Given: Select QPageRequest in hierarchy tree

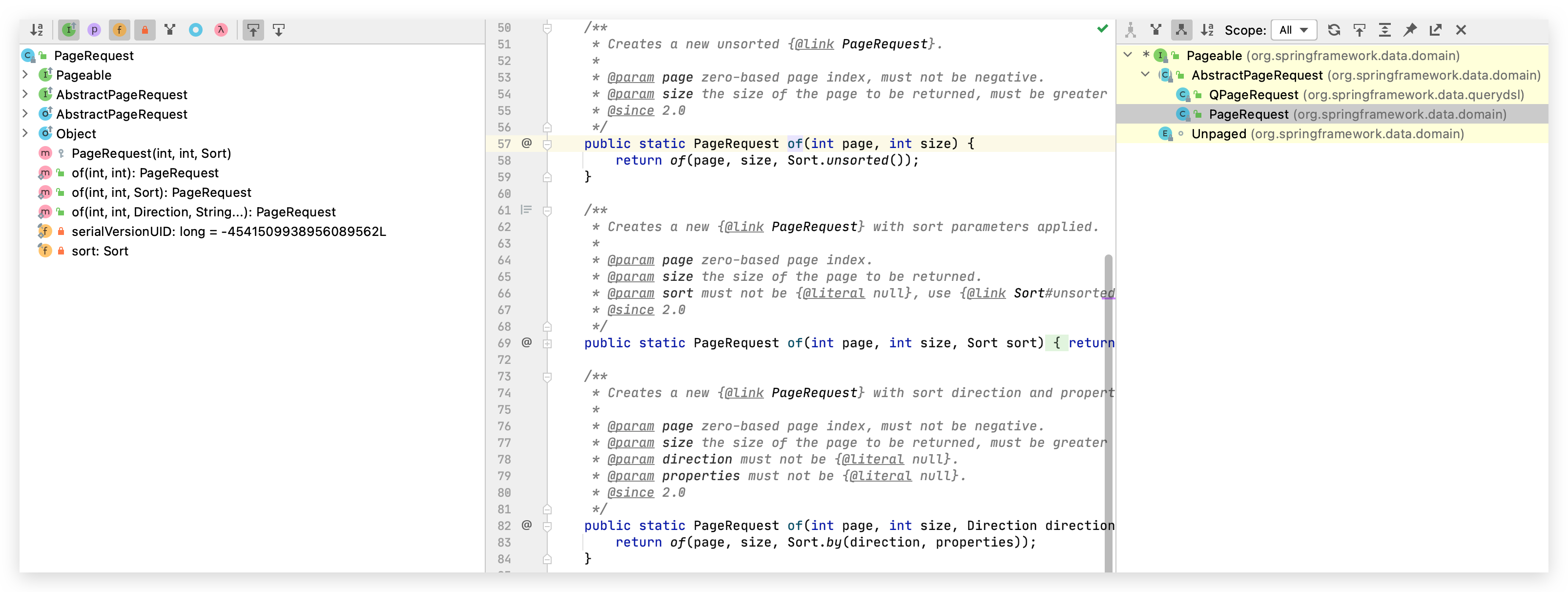Looking at the screenshot, I should pos(1253,95).
